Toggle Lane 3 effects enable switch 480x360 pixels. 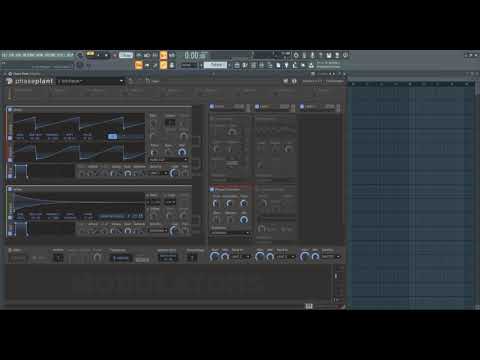[302, 106]
